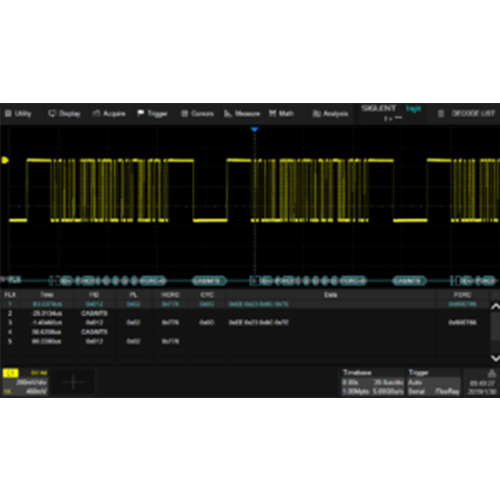Open the Timebase settings box

pyautogui.click(x=373, y=382)
